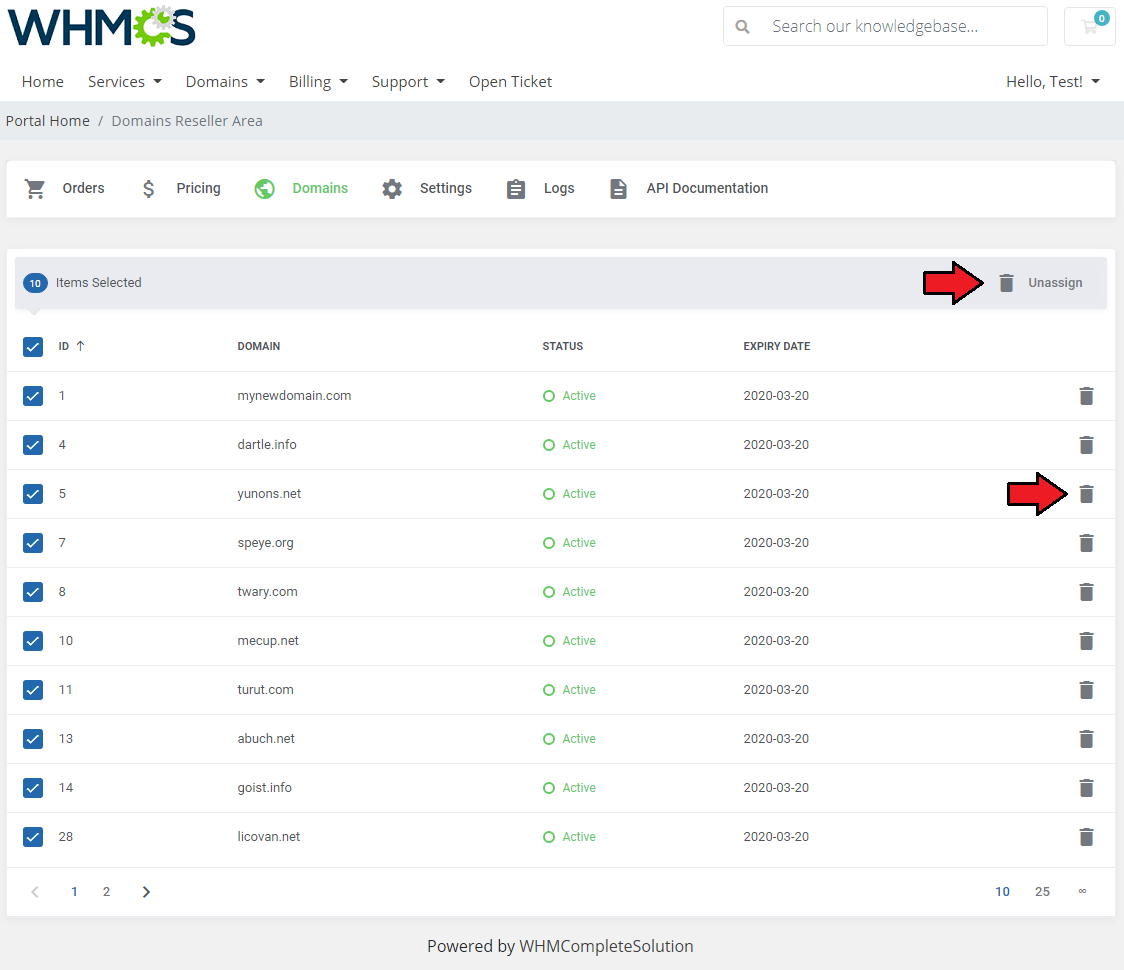1124x970 pixels.
Task: Click Portal Home breadcrumb link
Action: (48, 121)
